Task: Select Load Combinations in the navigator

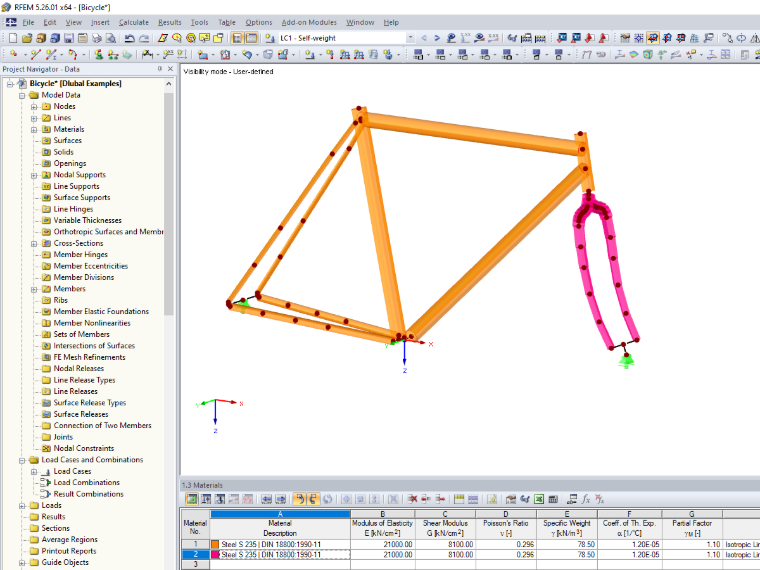Action: (86, 482)
